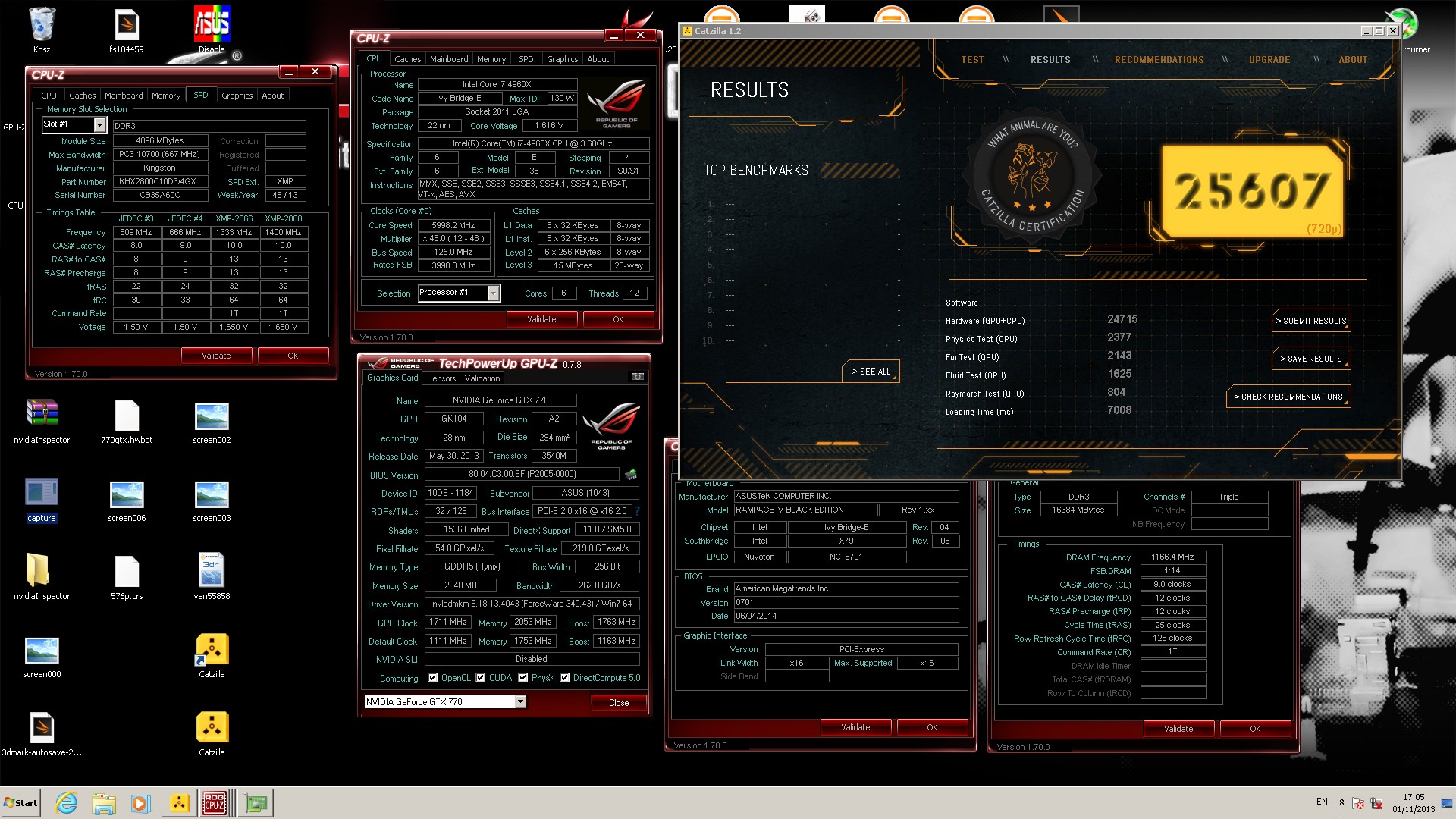Toggle the PhysX checkbox in GPU-Z
This screenshot has width=1456, height=819.
pos(523,678)
